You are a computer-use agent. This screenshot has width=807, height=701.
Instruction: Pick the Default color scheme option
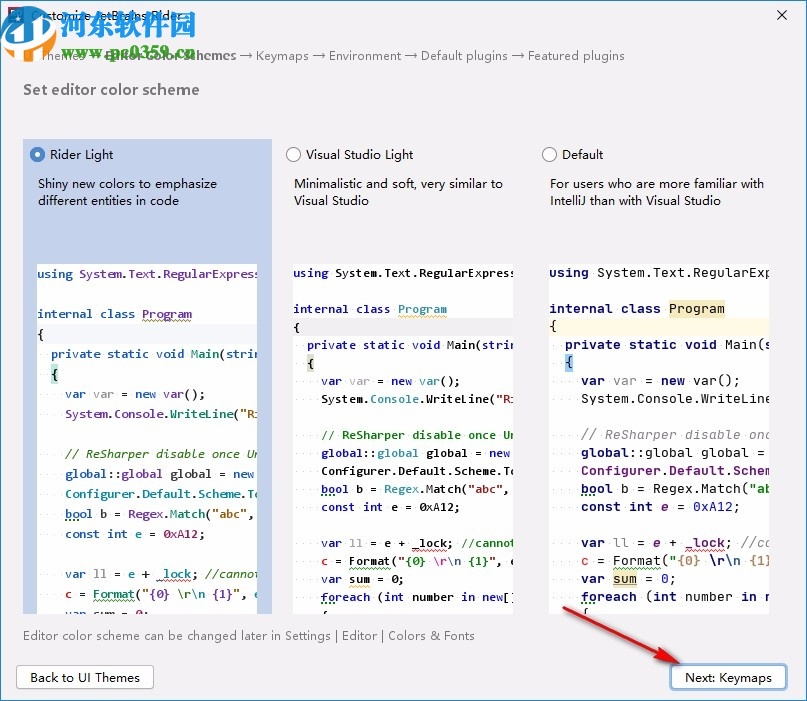(549, 155)
